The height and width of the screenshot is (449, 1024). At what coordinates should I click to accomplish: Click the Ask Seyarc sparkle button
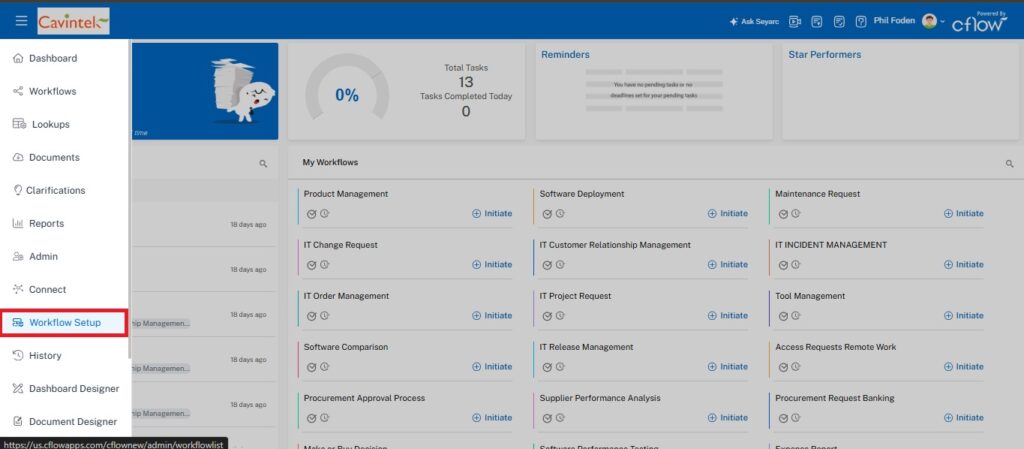click(756, 21)
